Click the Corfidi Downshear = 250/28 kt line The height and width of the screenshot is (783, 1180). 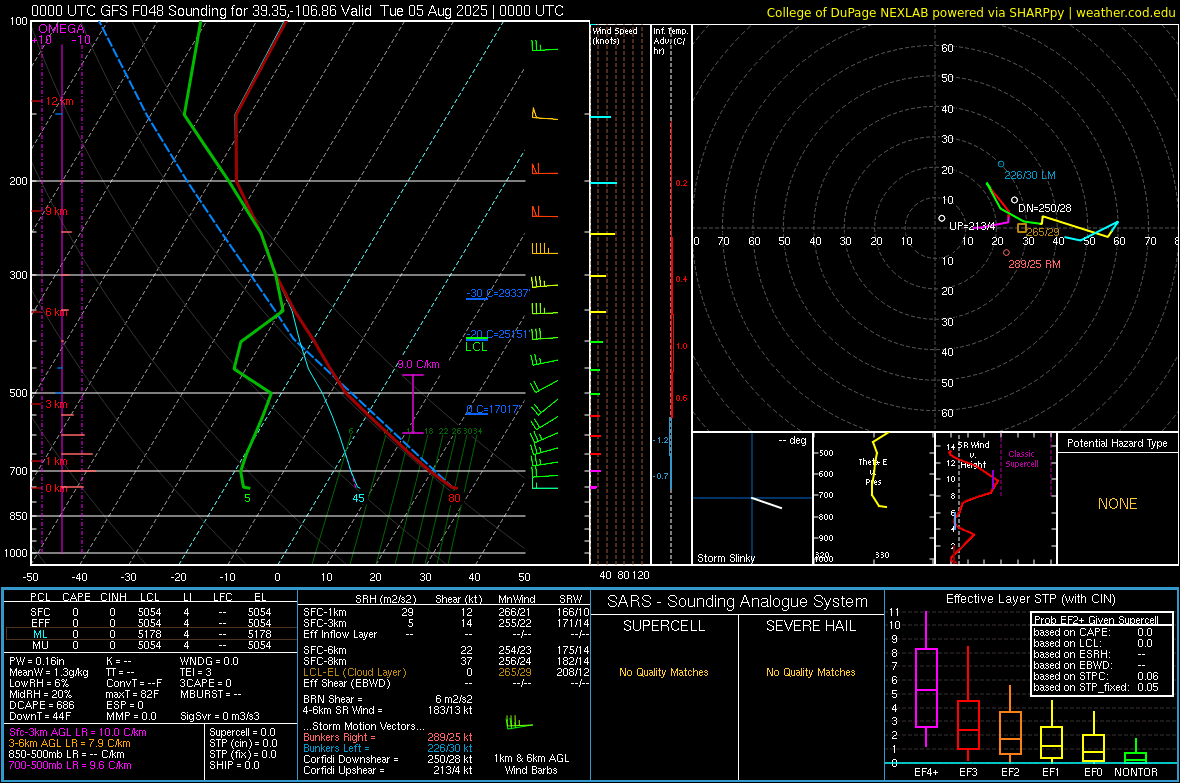coord(388,759)
